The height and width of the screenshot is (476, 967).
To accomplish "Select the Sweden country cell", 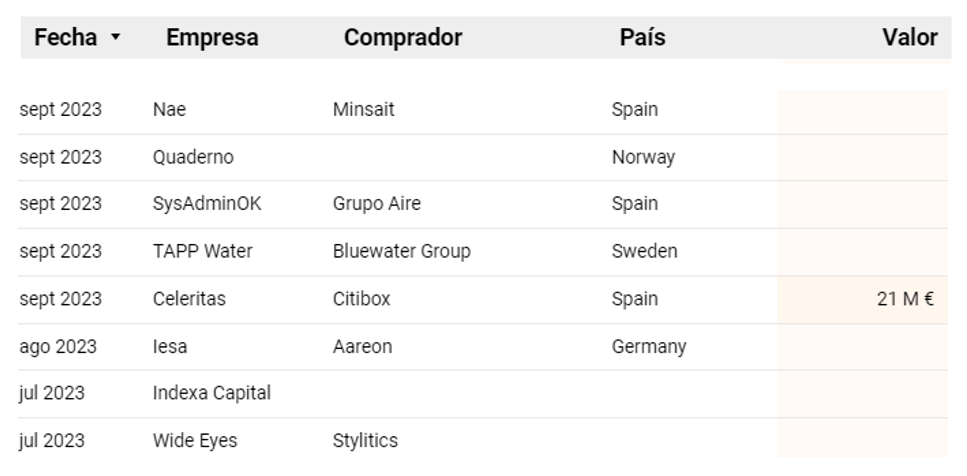I will coord(644,251).
